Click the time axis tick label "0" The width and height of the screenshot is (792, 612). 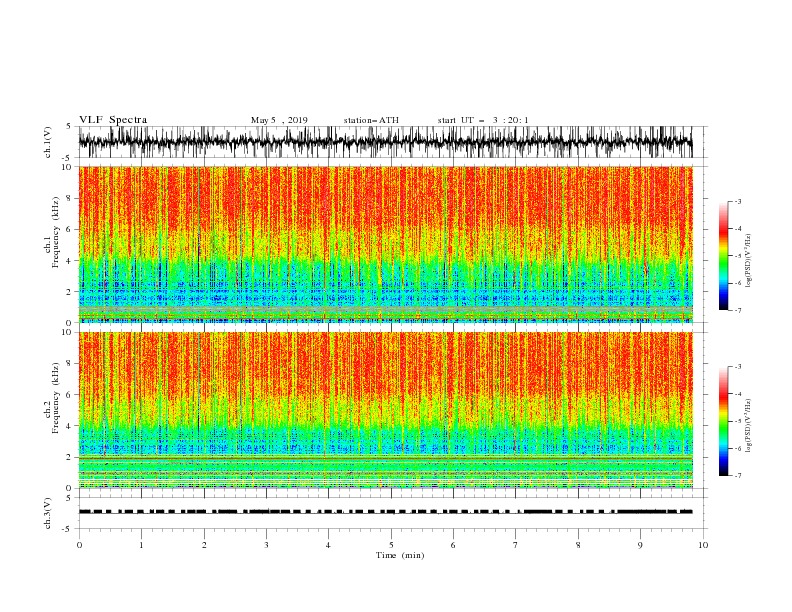[x=79, y=545]
